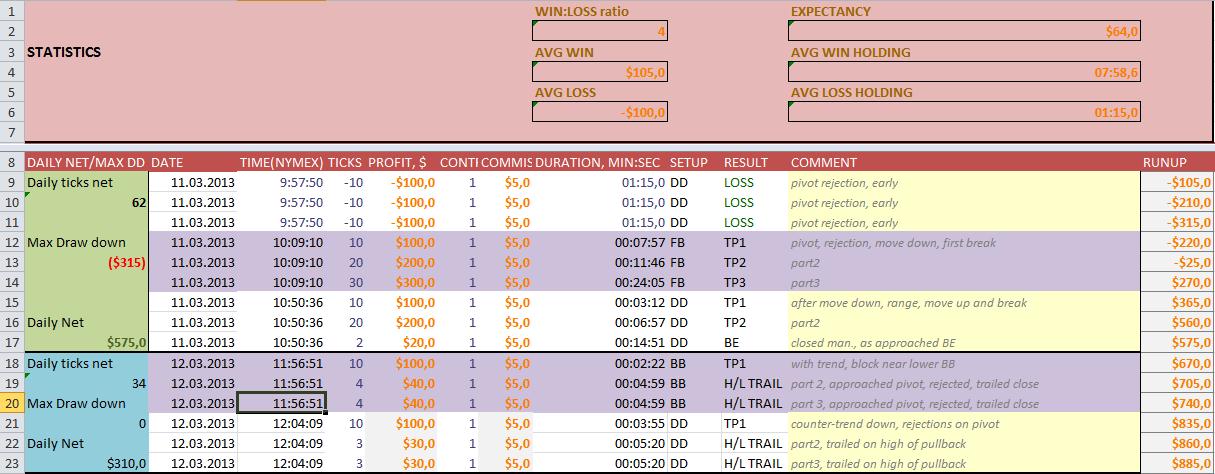Screen dimensions: 1215x474
Task: Click the AVG WIN value $105,0
Action: pyautogui.click(x=600, y=72)
